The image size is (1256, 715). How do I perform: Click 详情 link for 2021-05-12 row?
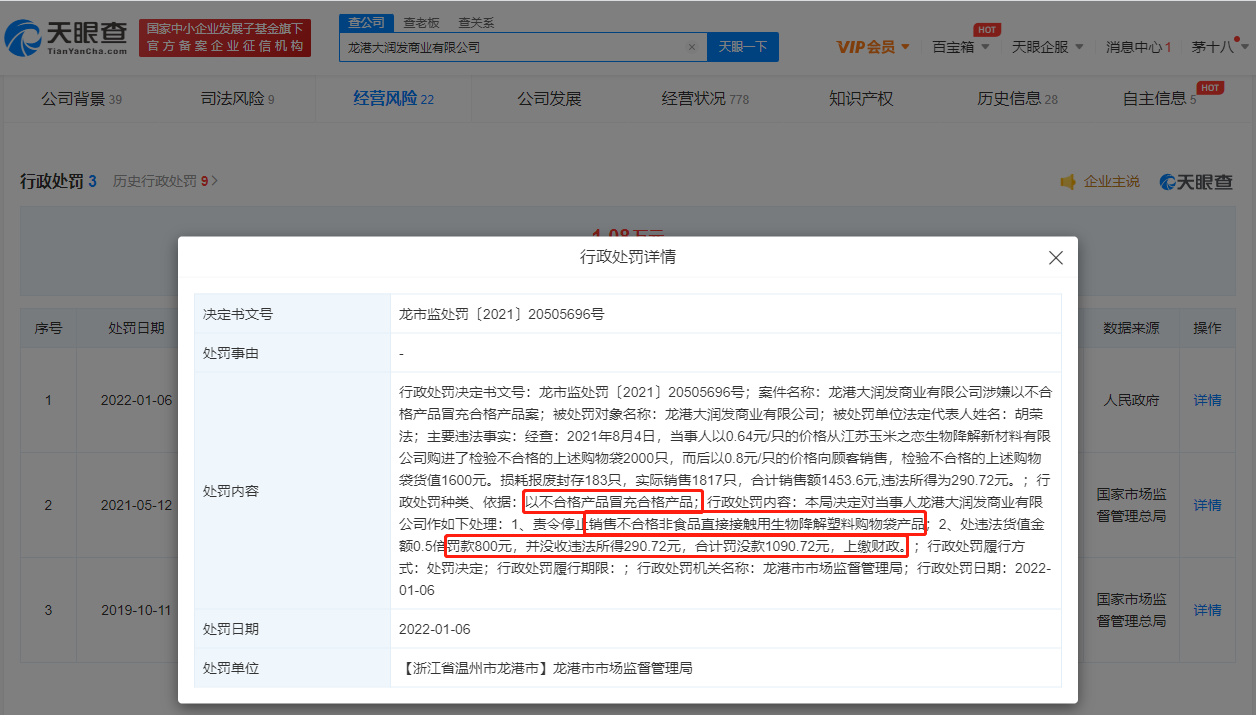1207,505
